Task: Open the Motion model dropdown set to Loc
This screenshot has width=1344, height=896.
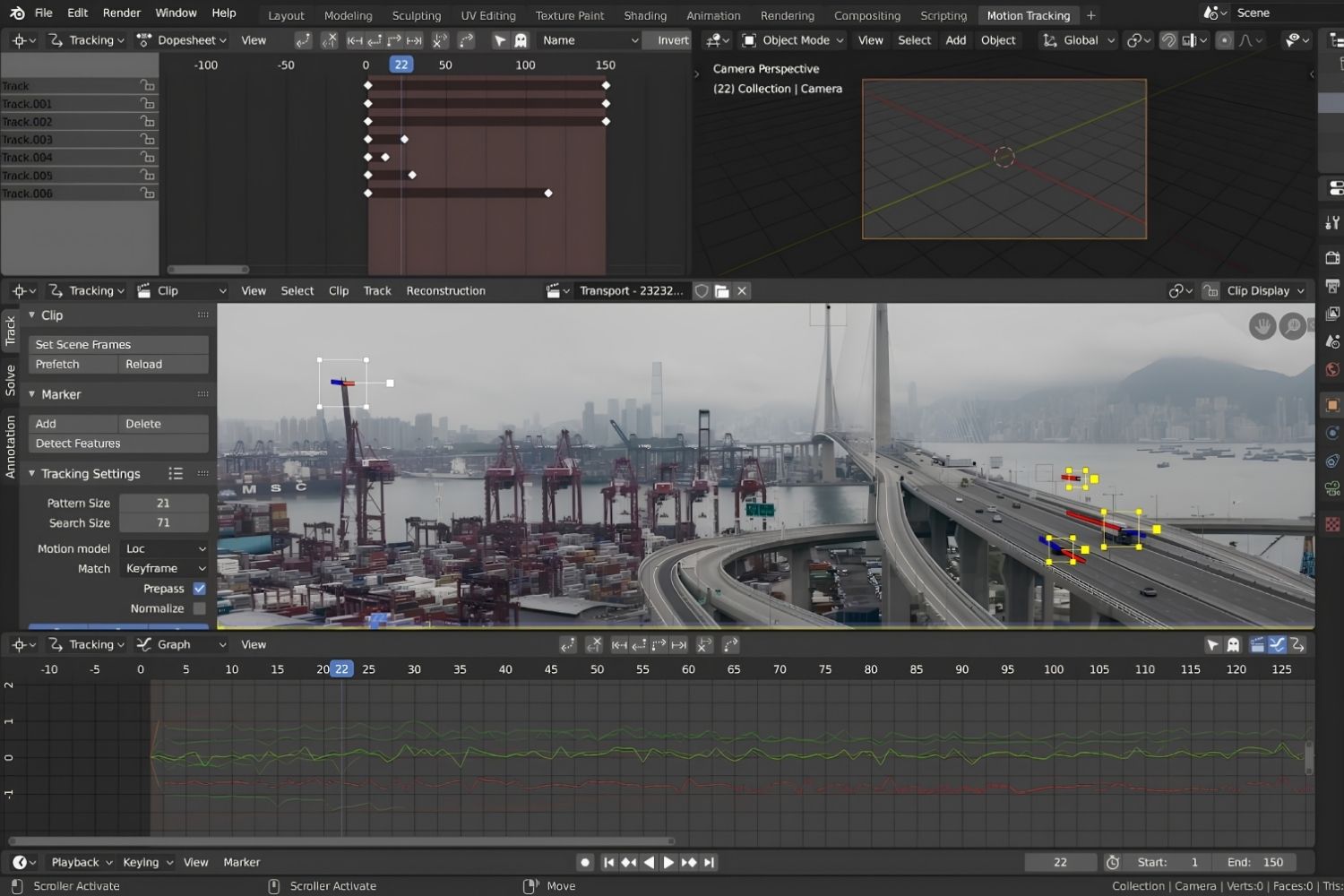Action: 164,548
